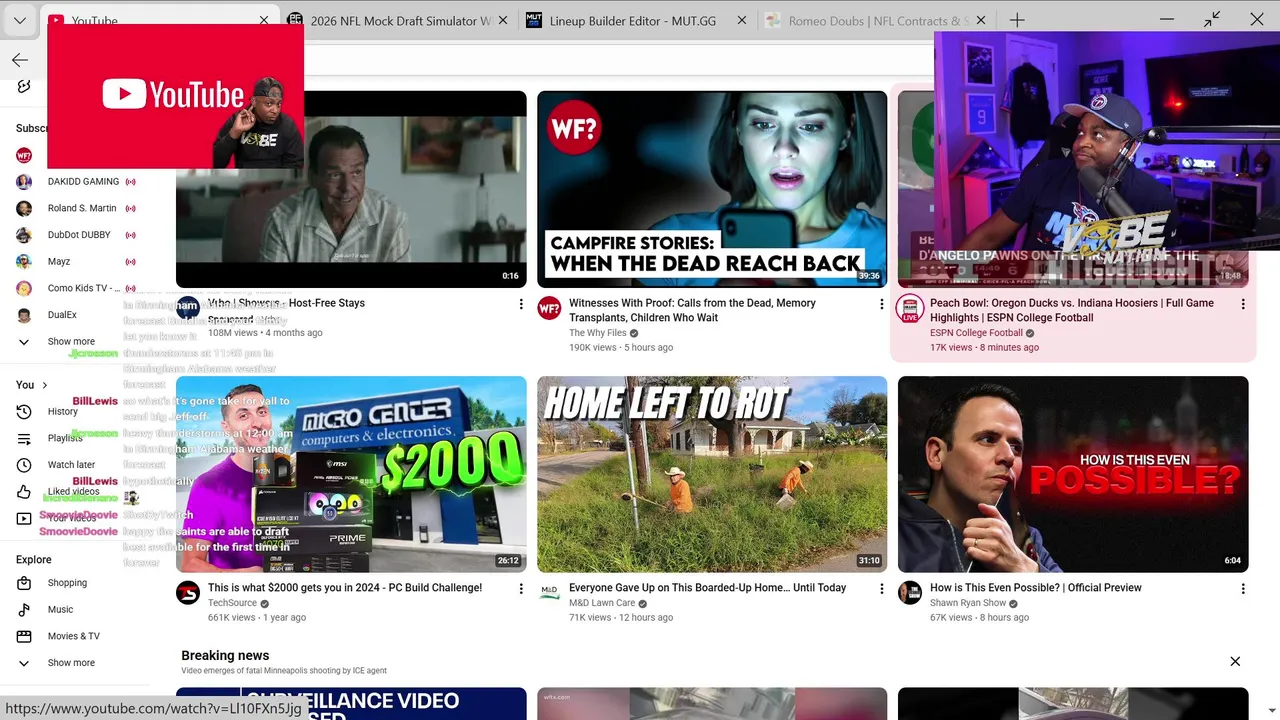Open Peach Bowl Oregon vs Indiana title
Screen dimensions: 1280x720
[1072, 310]
